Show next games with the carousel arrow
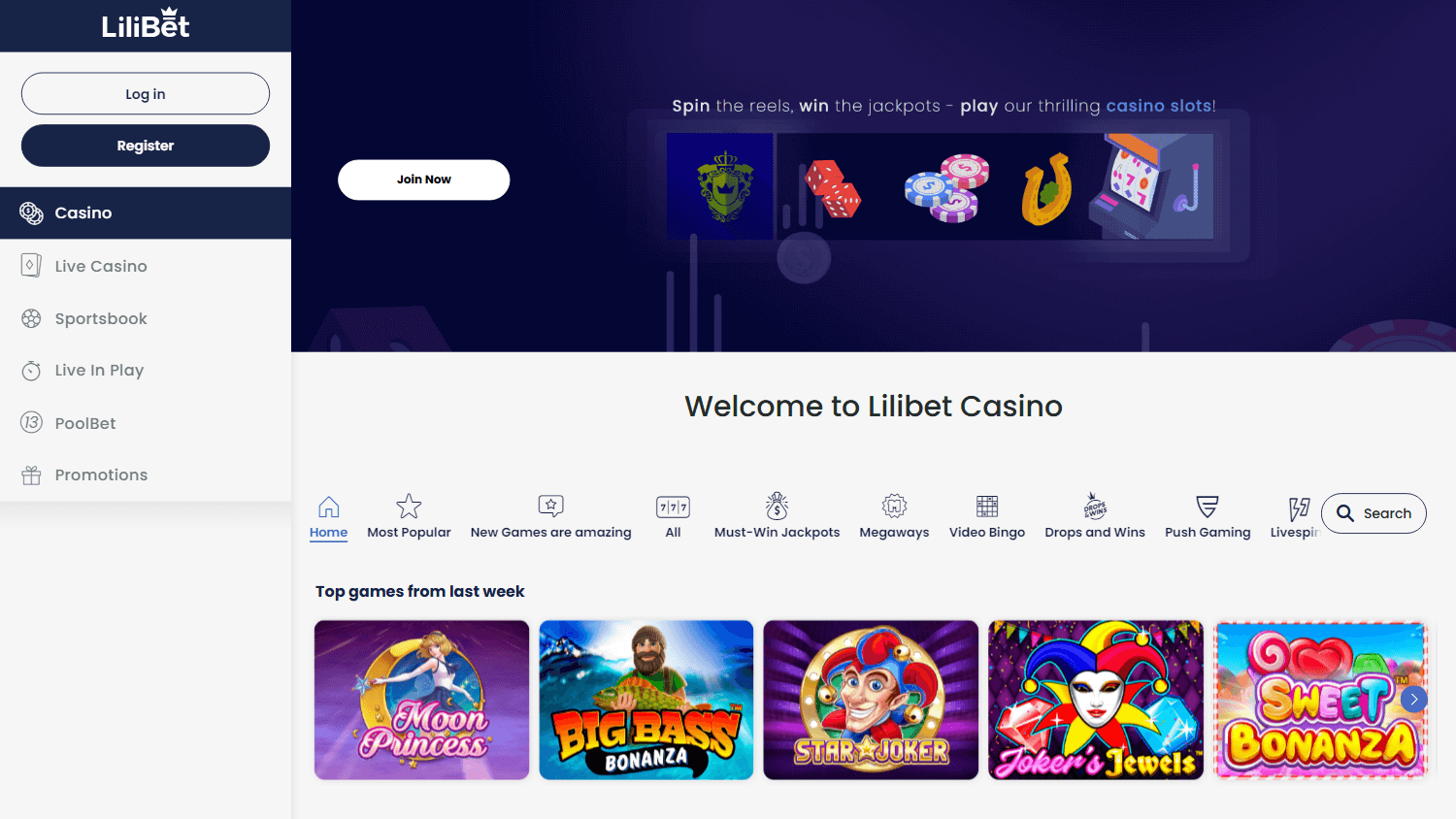The image size is (1456, 819). pos(1414,699)
